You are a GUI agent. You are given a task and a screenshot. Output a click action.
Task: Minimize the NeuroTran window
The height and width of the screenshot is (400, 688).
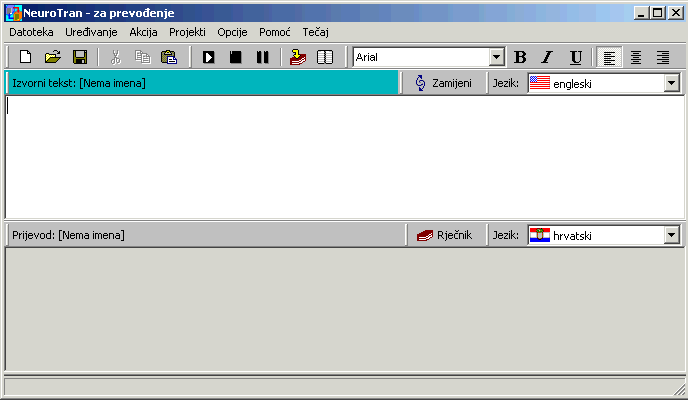[641, 13]
